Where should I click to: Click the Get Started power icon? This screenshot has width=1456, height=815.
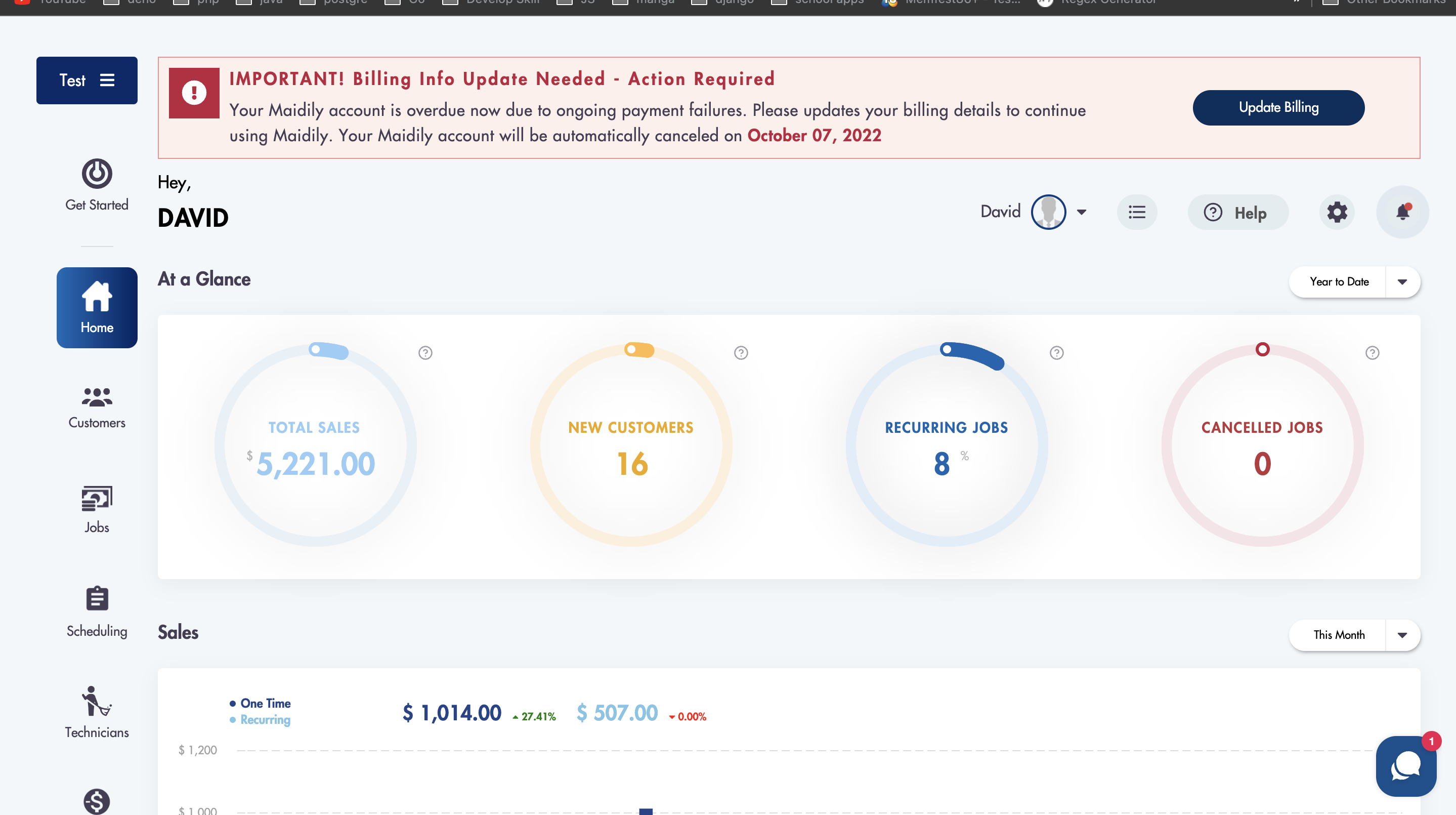click(x=97, y=174)
